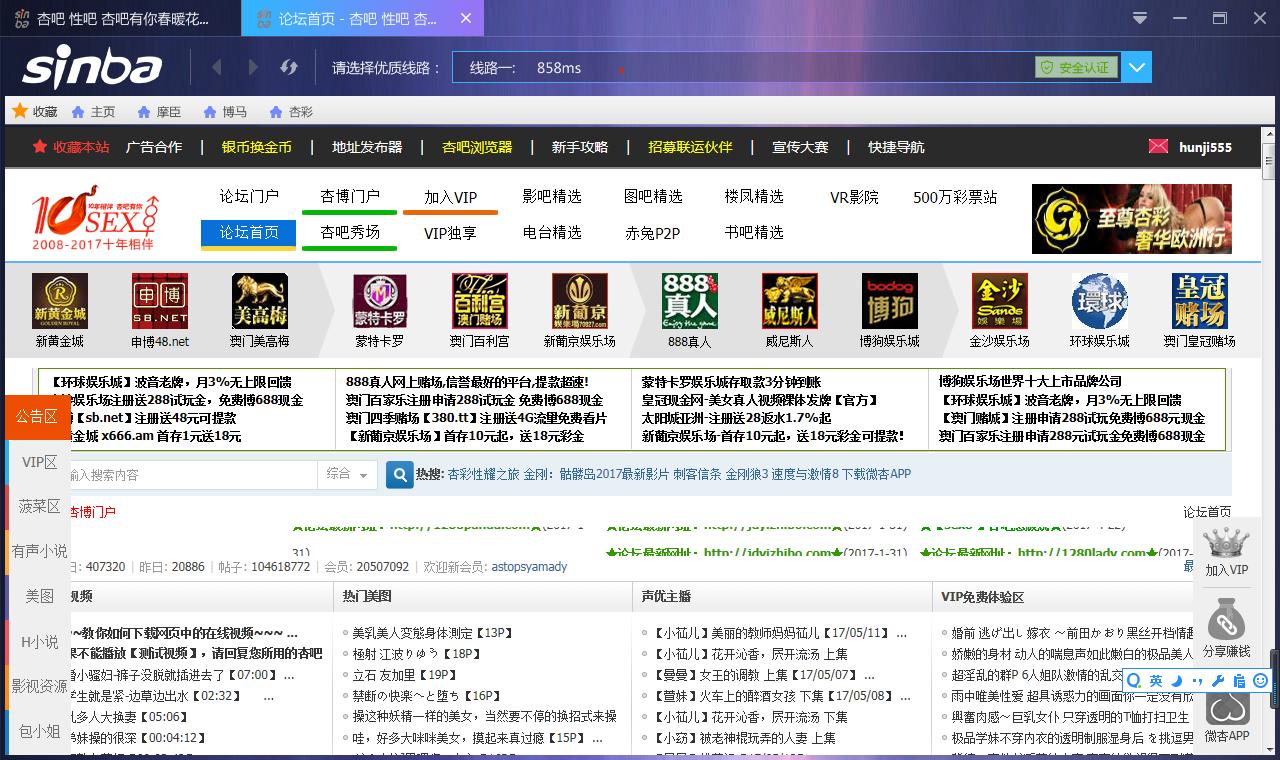The width and height of the screenshot is (1280, 760).
Task: Click the 博狗娱乐城 logo icon
Action: click(890, 301)
